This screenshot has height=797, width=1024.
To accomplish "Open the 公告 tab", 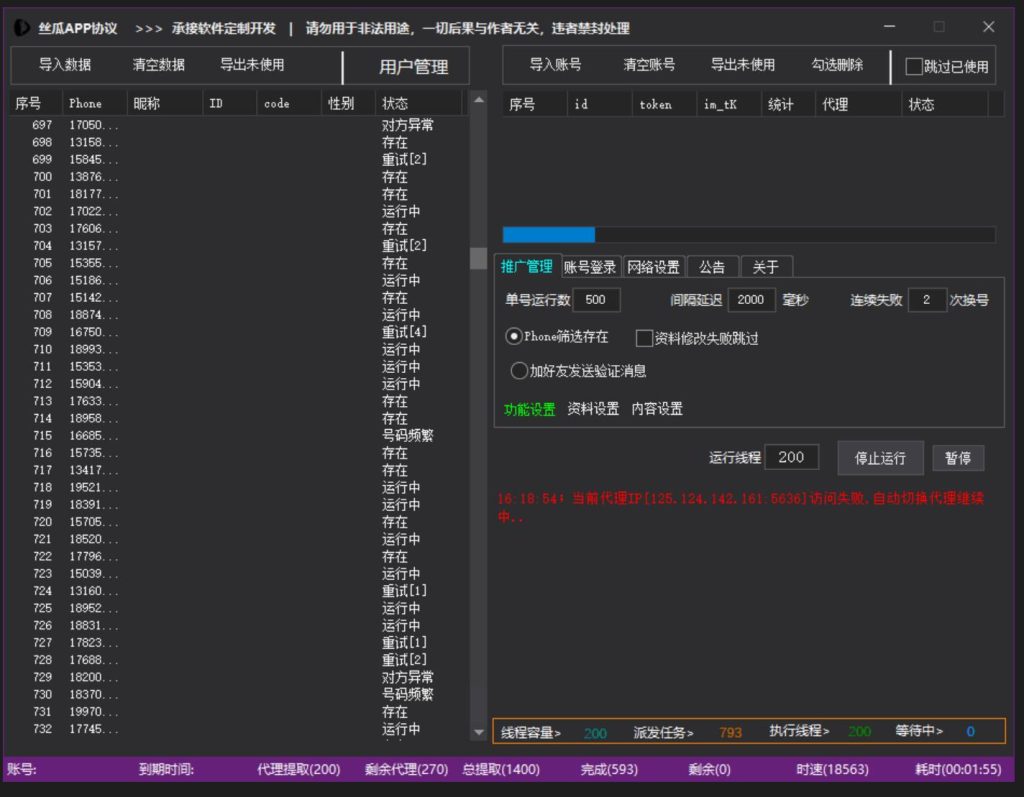I will tap(712, 267).
